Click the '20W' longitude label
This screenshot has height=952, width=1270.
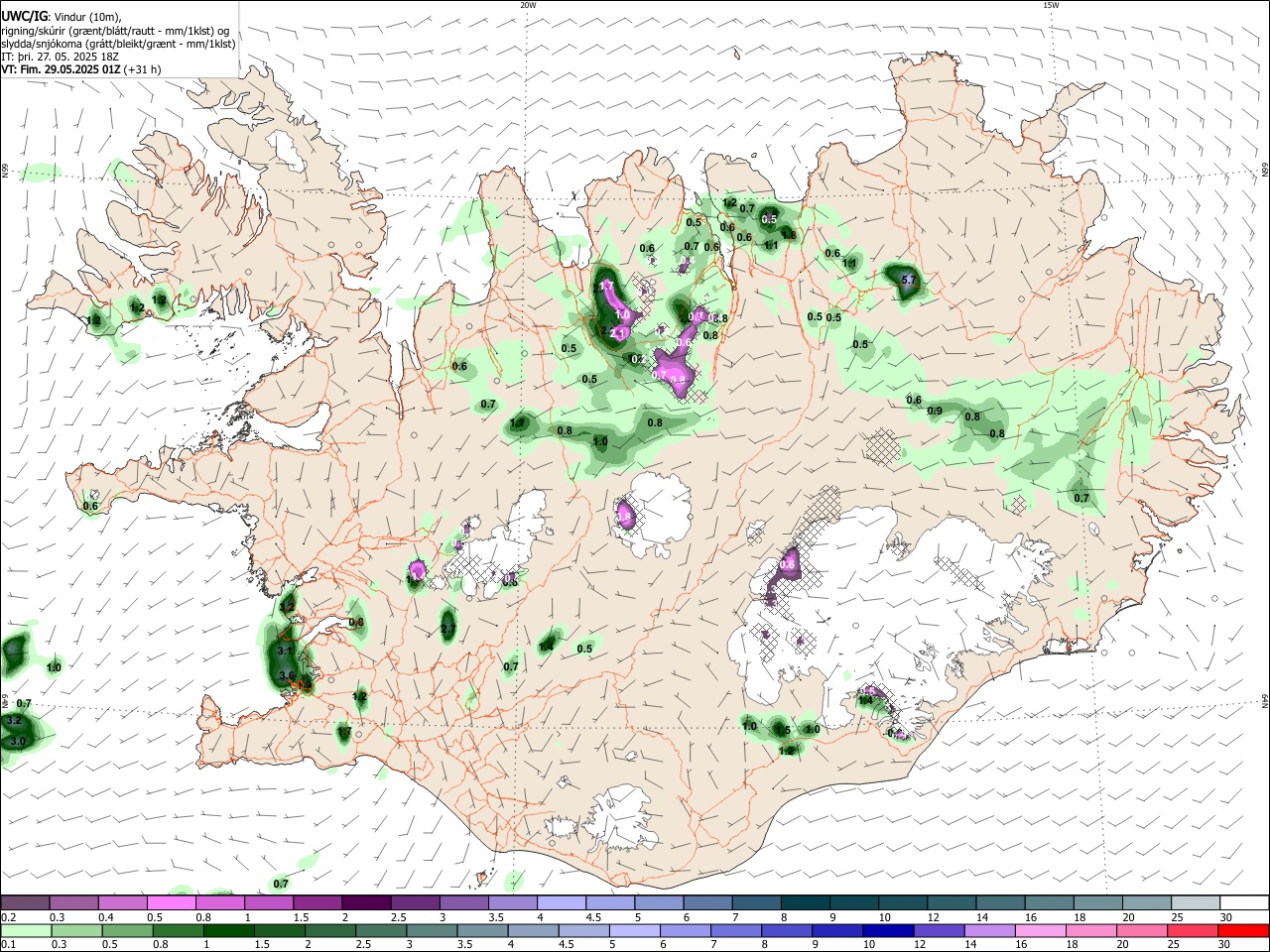tap(528, 5)
